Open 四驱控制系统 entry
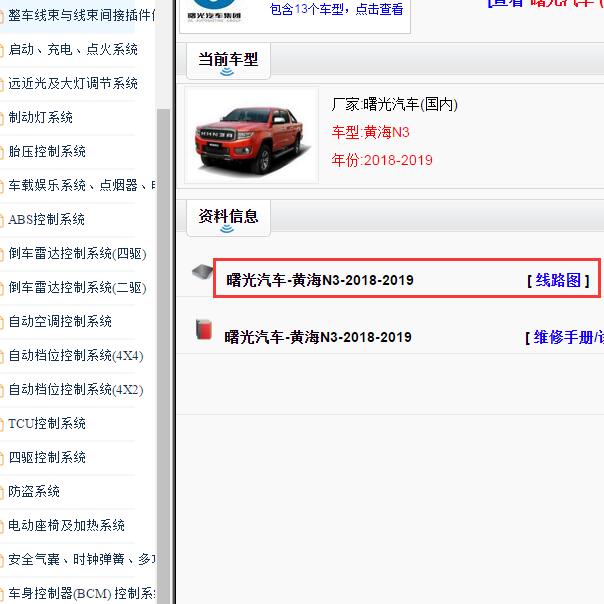 pyautogui.click(x=47, y=457)
